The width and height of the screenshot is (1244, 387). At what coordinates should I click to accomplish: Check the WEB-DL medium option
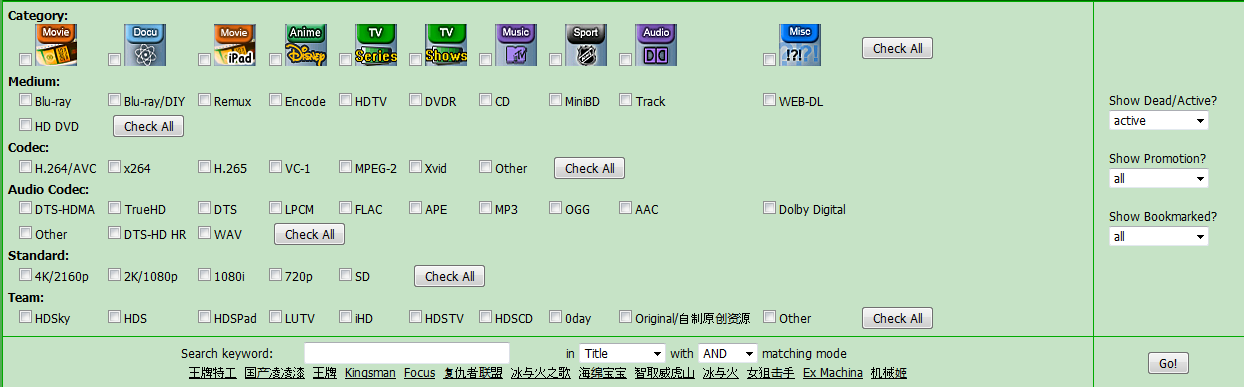tap(769, 100)
